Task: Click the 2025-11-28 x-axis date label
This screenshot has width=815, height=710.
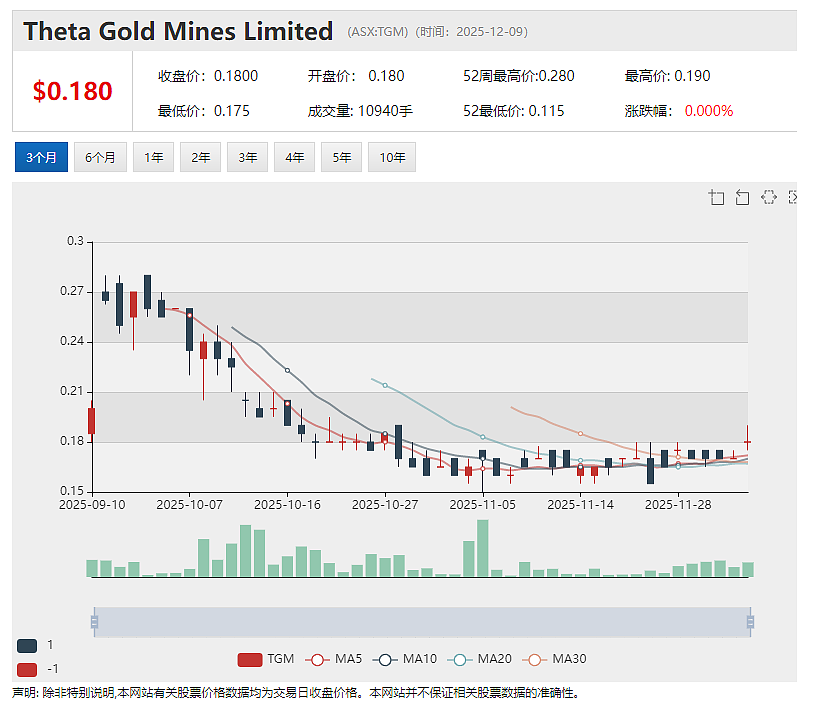Action: [678, 505]
